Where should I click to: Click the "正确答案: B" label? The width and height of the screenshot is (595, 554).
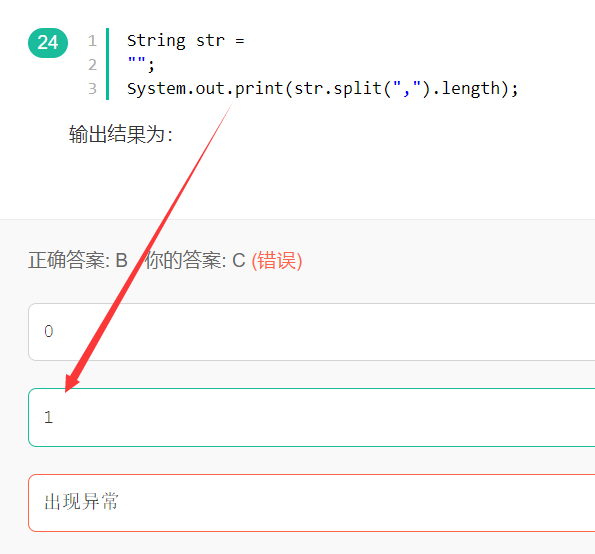coord(78,261)
